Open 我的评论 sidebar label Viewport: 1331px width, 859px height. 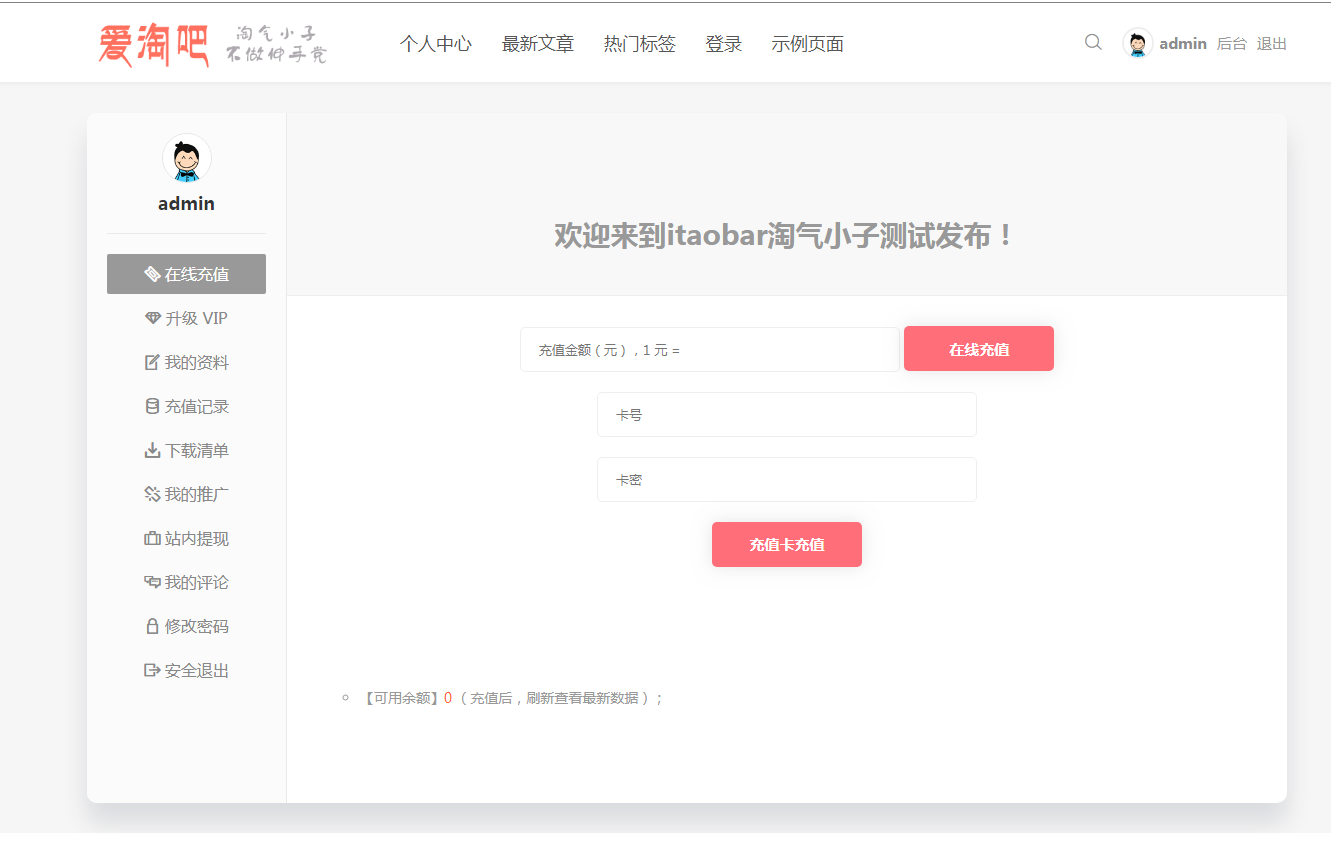(197, 582)
